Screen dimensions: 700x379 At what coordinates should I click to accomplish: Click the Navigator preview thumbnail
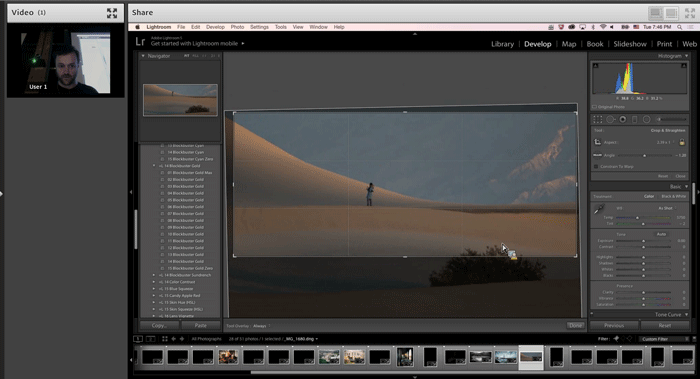(x=180, y=100)
